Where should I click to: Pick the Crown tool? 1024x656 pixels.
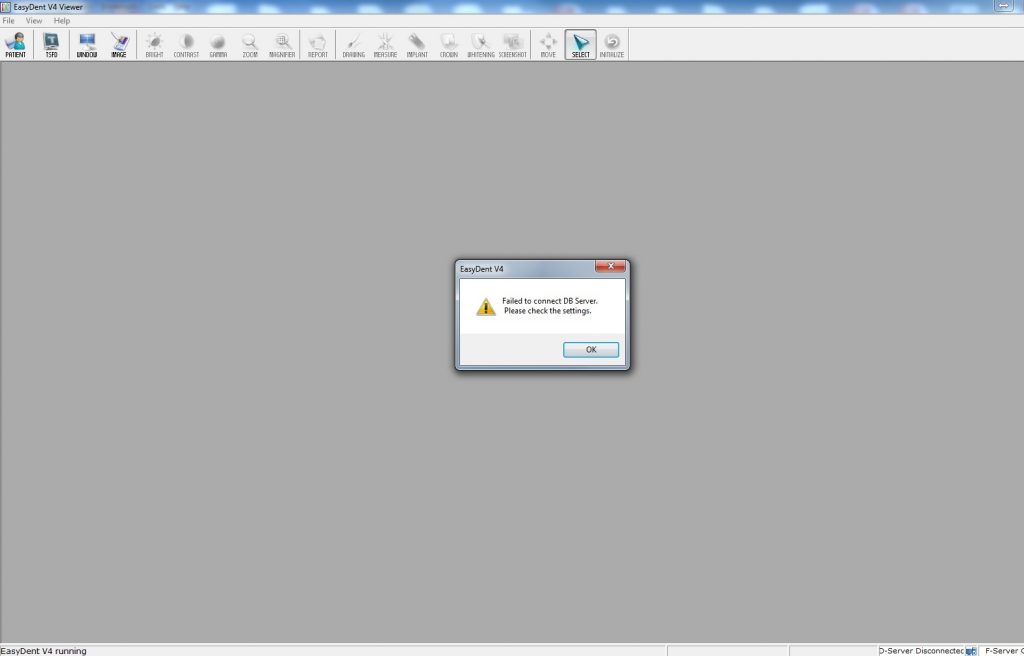click(x=449, y=45)
